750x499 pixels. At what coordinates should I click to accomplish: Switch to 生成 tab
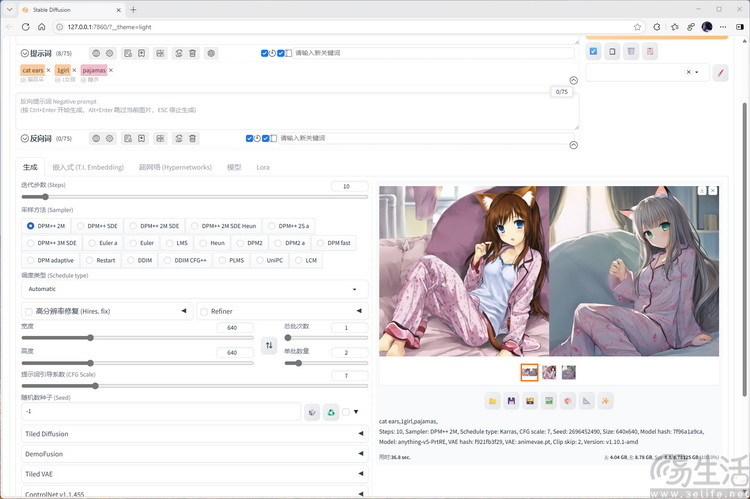30,167
